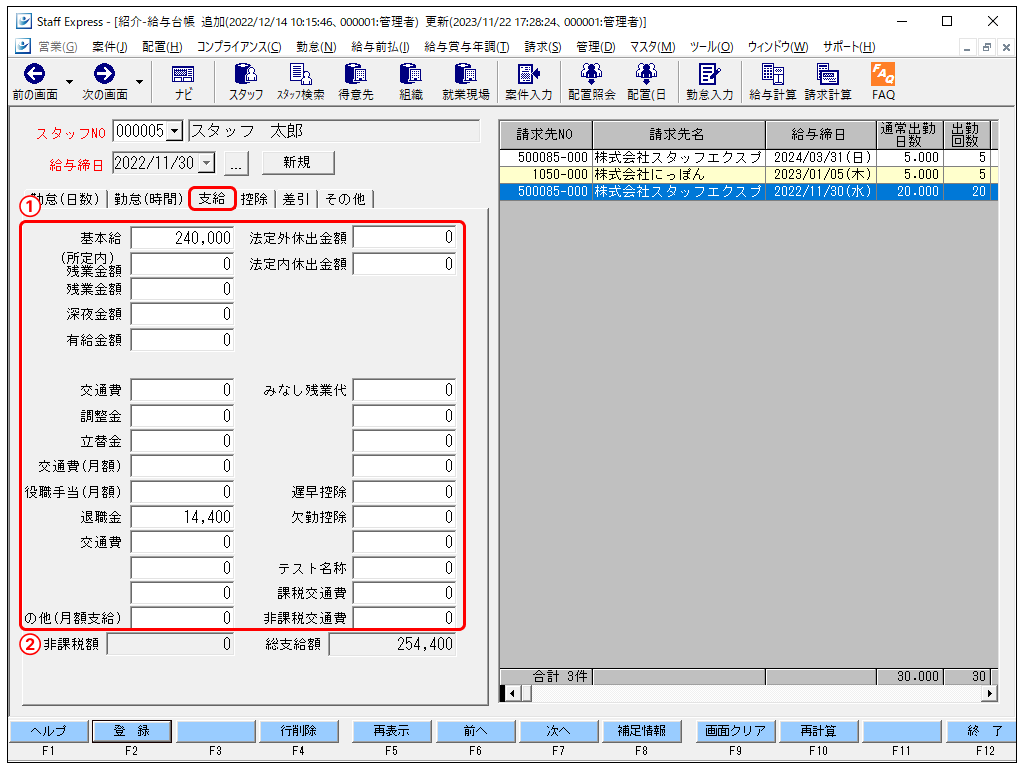Expand the 給与締日 date dropdown

(206, 163)
